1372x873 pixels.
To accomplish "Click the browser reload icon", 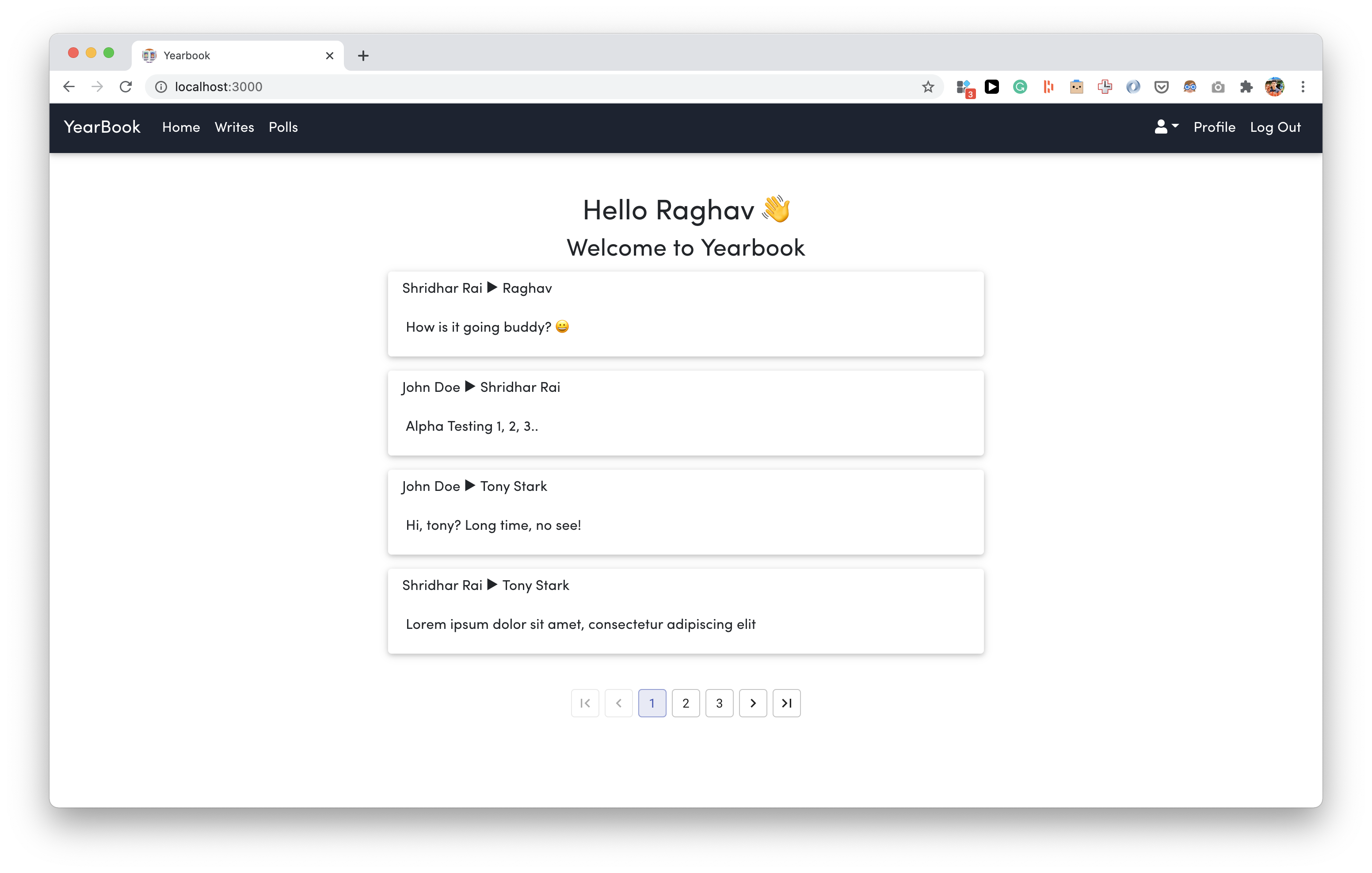I will click(126, 87).
